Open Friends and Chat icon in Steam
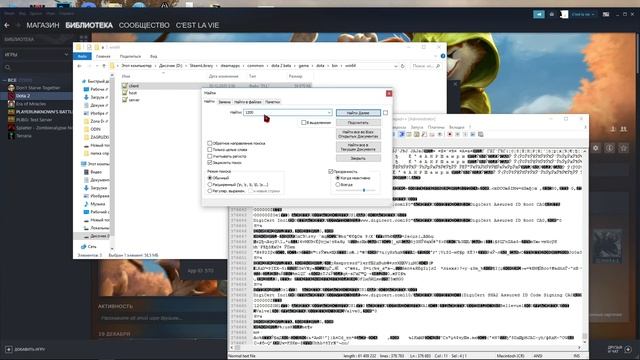640x360 pixels. point(628,349)
